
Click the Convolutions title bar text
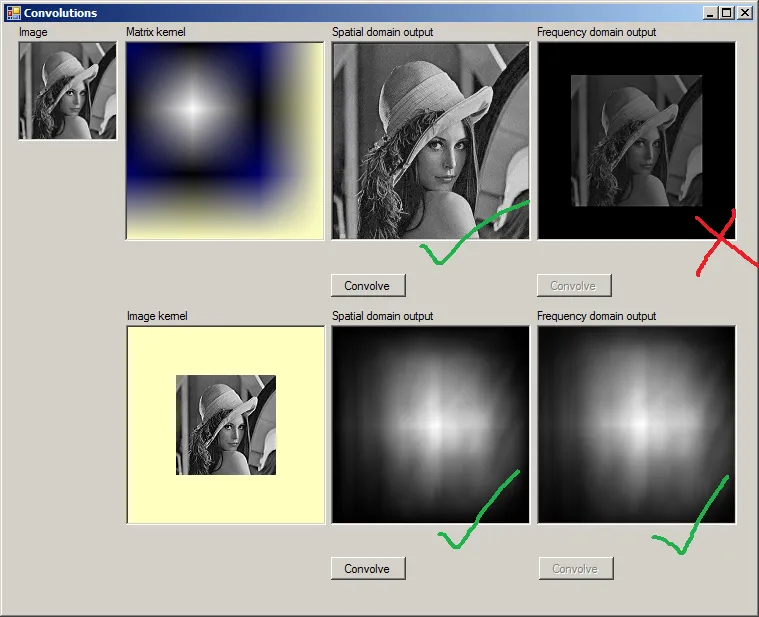pyautogui.click(x=61, y=13)
